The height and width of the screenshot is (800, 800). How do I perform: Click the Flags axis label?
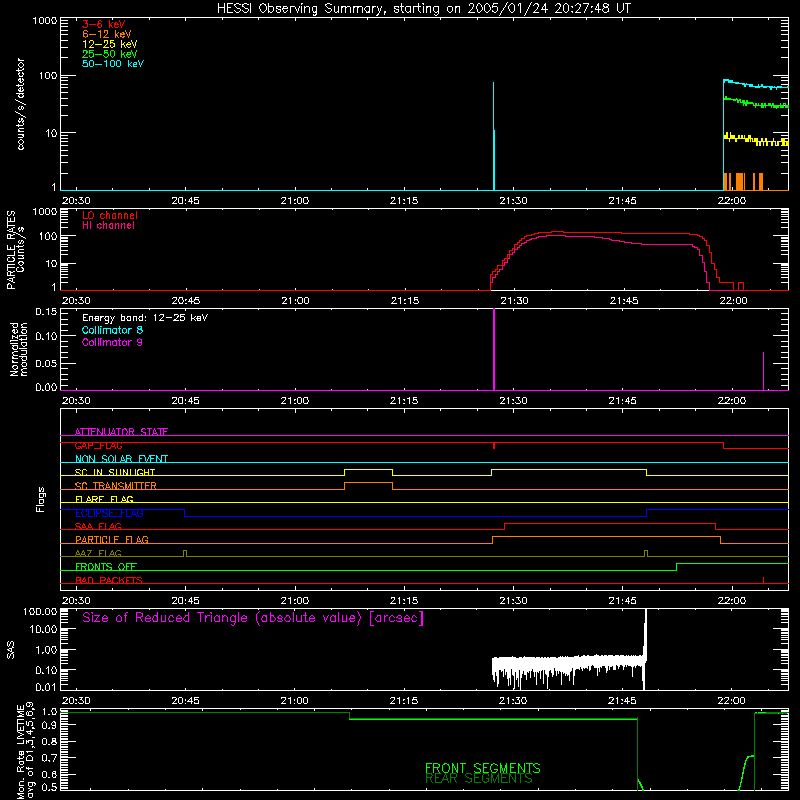41,499
